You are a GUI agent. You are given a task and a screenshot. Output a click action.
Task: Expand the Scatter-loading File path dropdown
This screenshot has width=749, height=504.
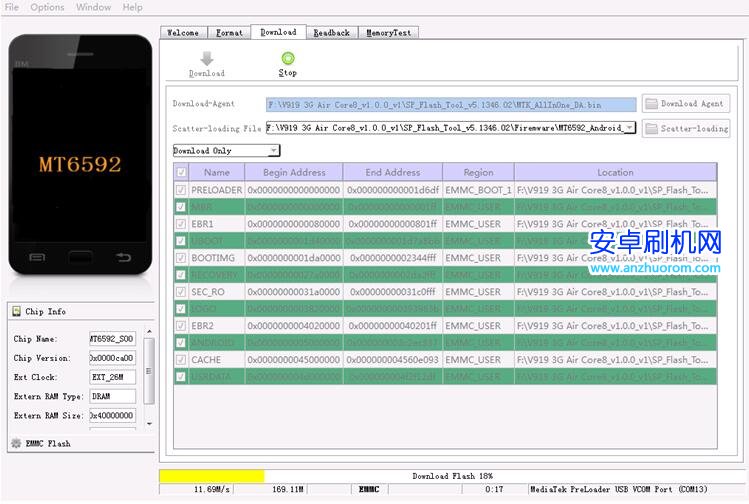click(x=630, y=128)
